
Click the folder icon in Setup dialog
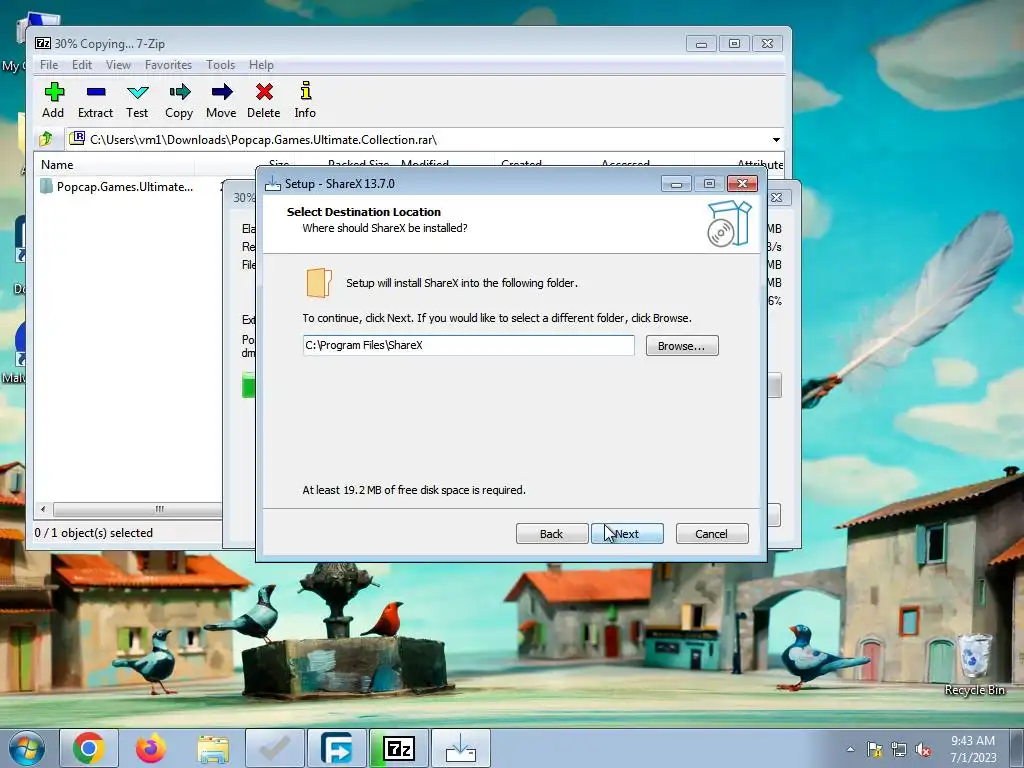[x=319, y=283]
